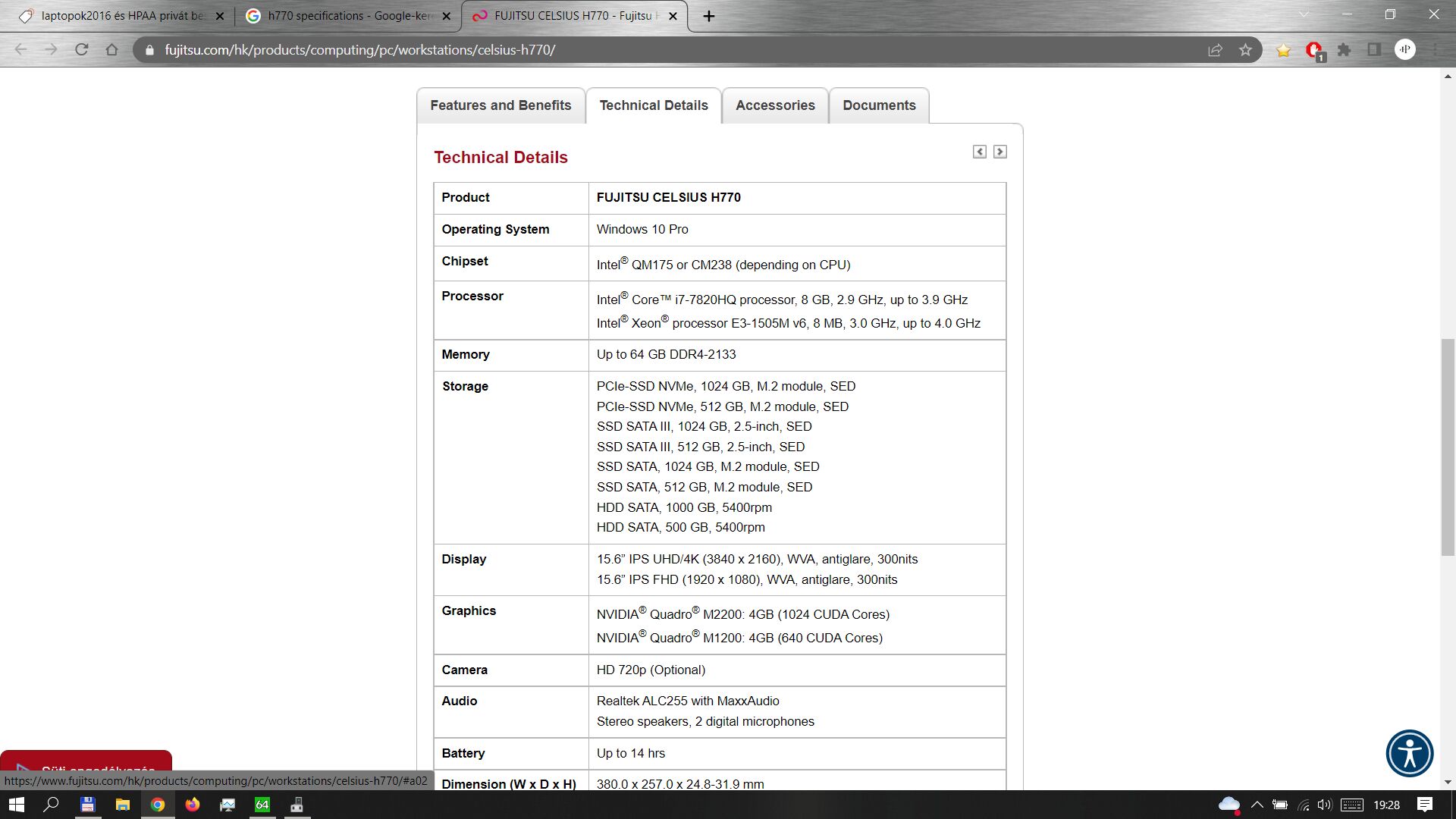
Task: Open a new browser tab
Action: point(709,16)
